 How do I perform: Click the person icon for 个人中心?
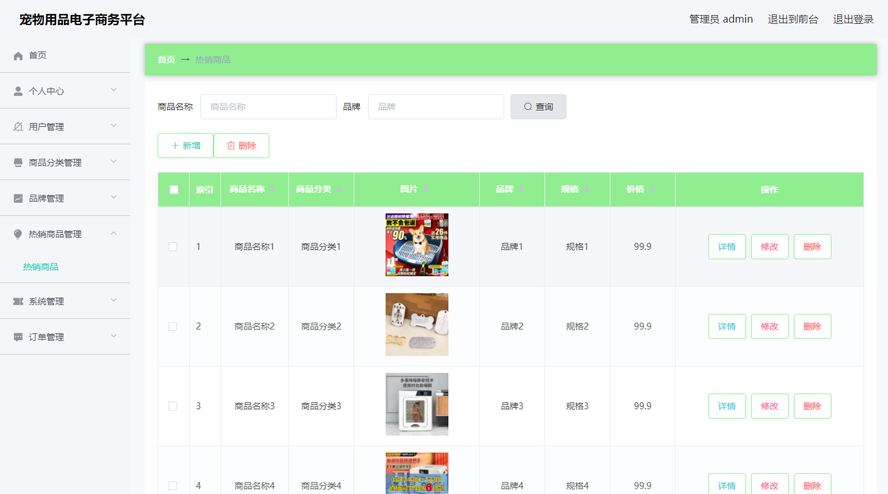pyautogui.click(x=18, y=91)
